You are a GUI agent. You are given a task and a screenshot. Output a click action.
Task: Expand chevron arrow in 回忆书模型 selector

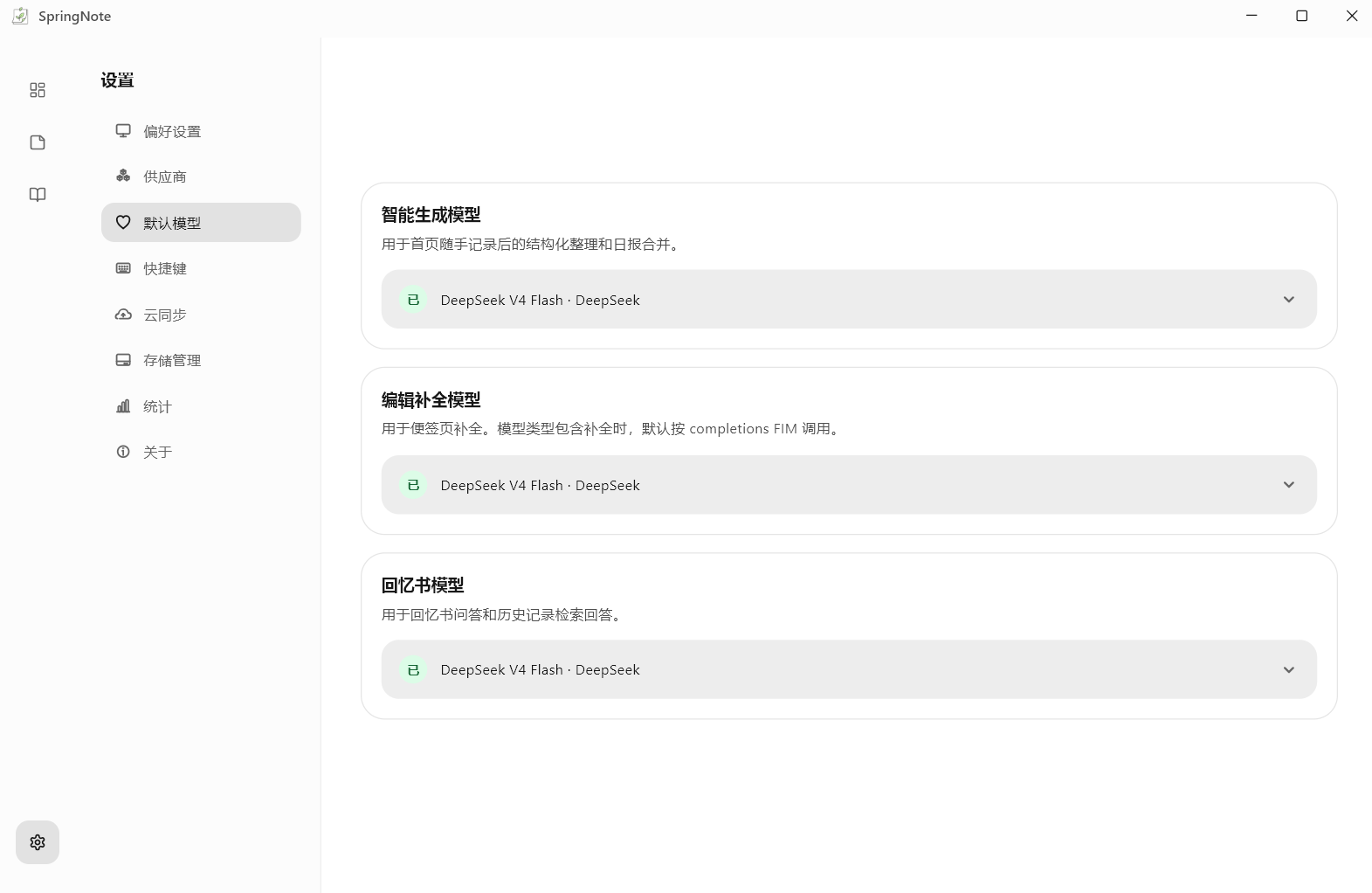[1289, 670]
